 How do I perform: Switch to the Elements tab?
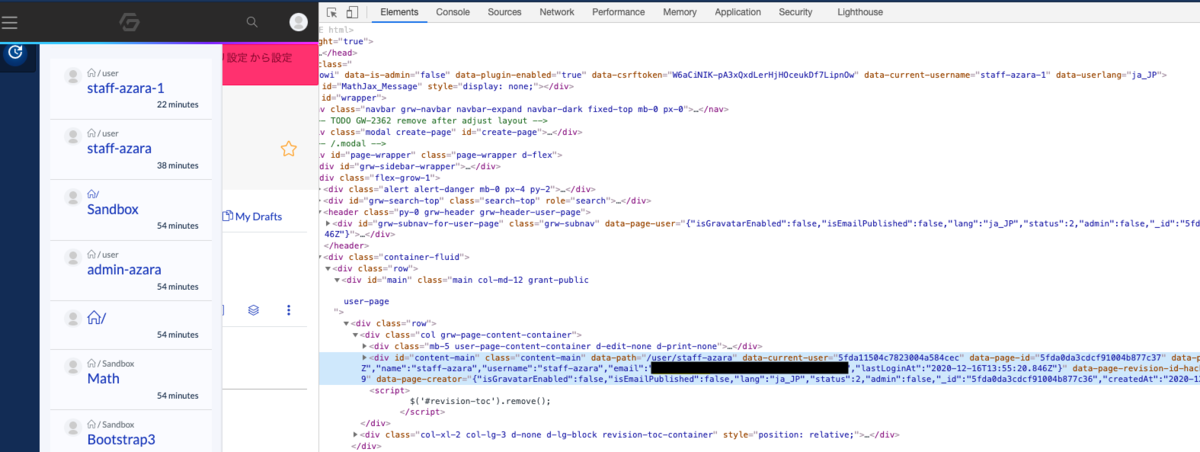click(x=399, y=12)
